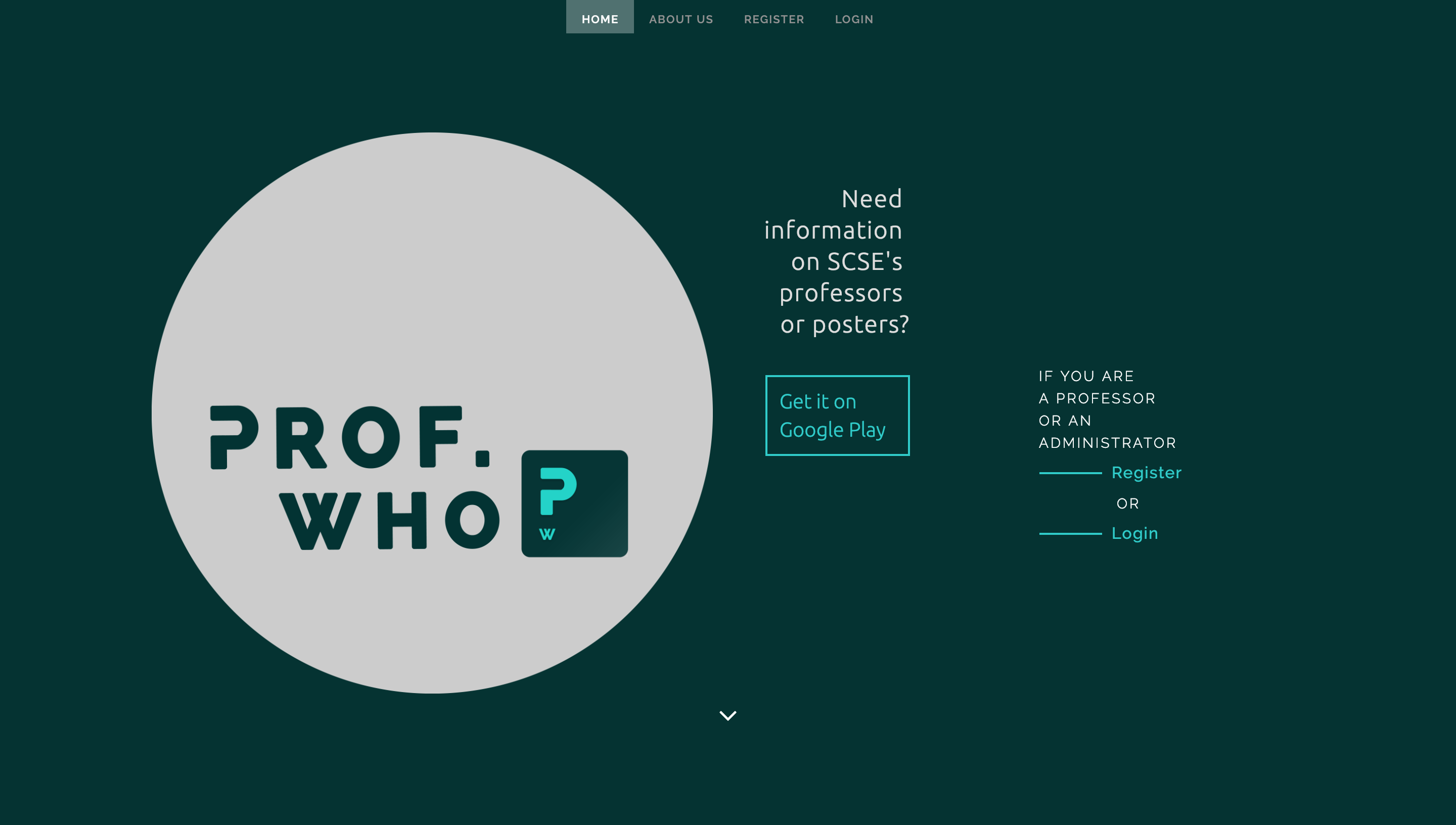Go to REGISTER in top navigation

coord(773,19)
